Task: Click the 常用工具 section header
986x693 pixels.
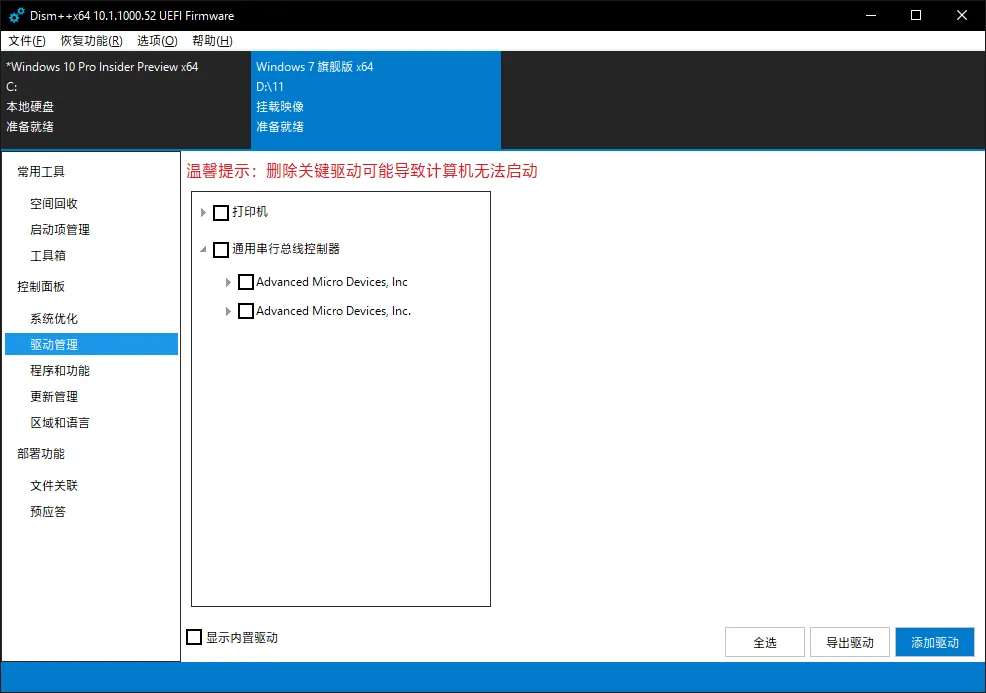Action: click(x=41, y=172)
